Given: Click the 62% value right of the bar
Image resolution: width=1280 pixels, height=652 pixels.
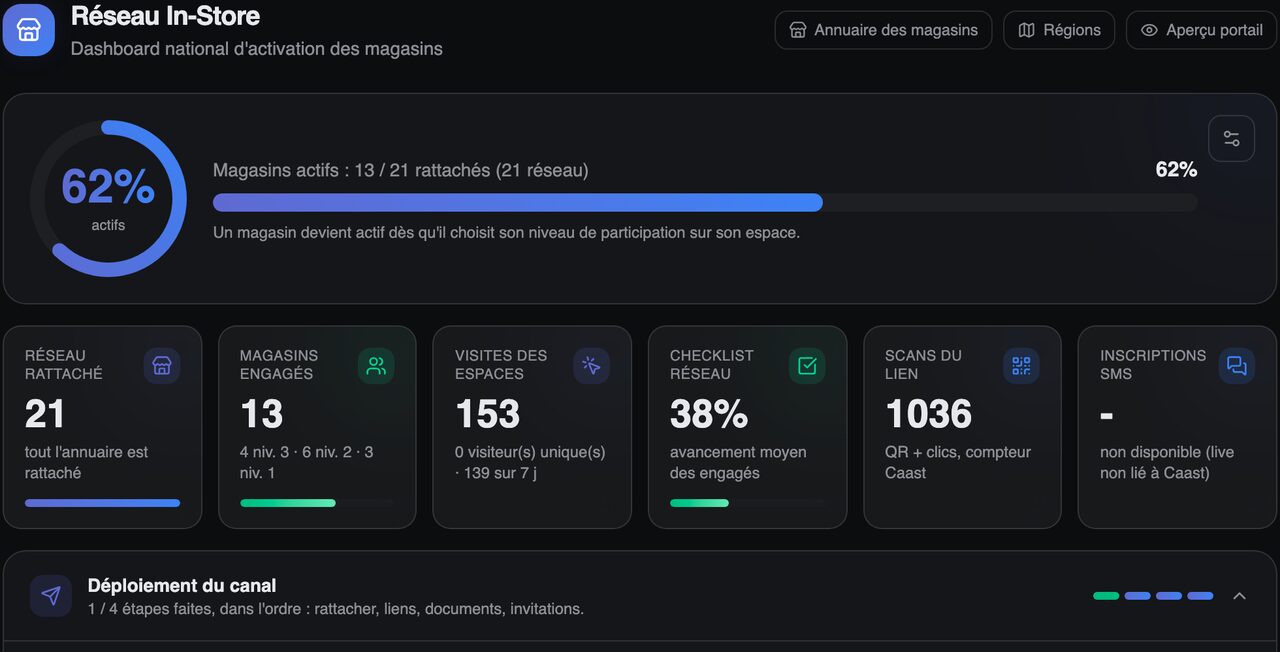Looking at the screenshot, I should [1176, 170].
